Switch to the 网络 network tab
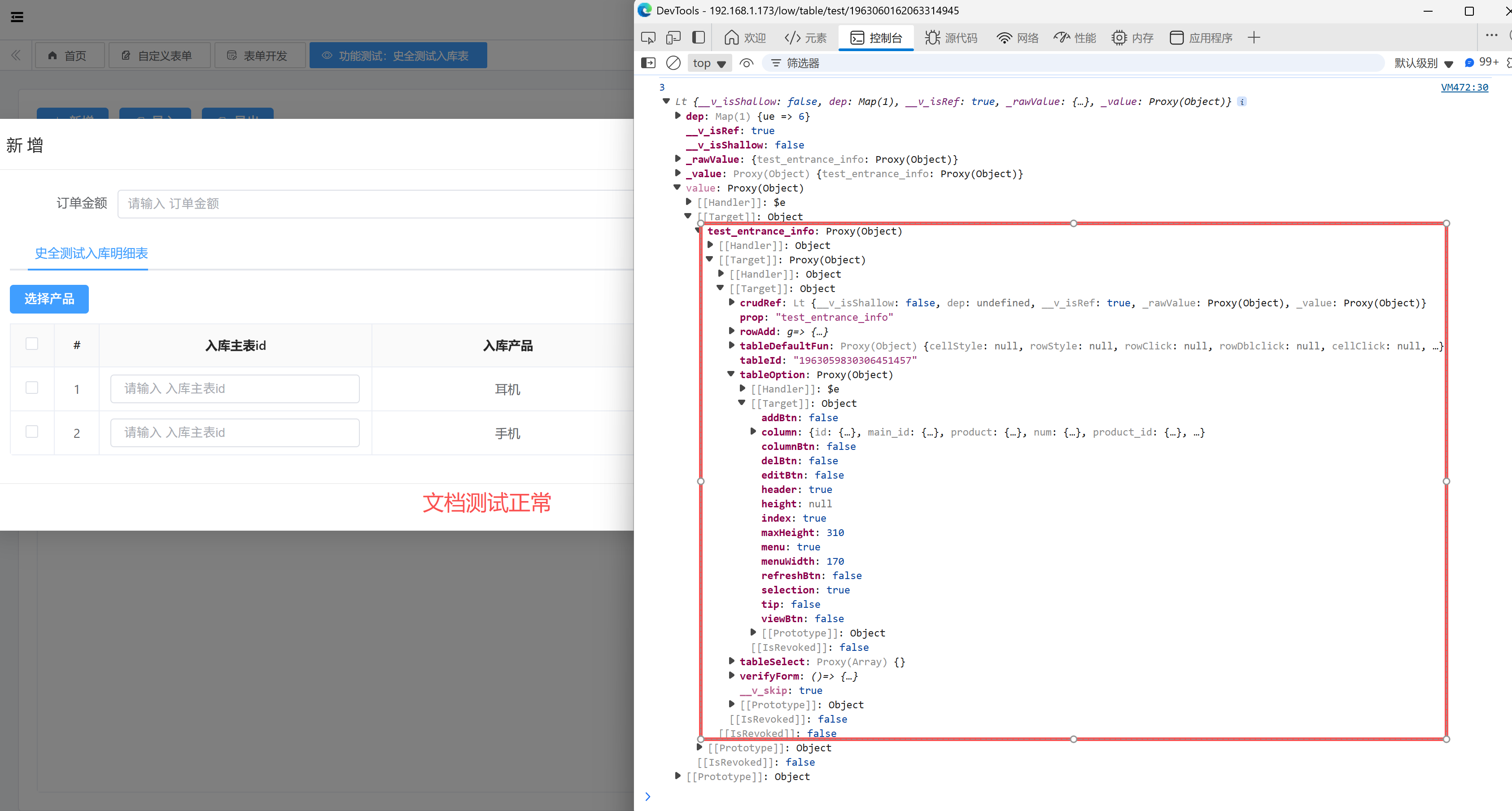The width and height of the screenshot is (1512, 811). pyautogui.click(x=1017, y=38)
